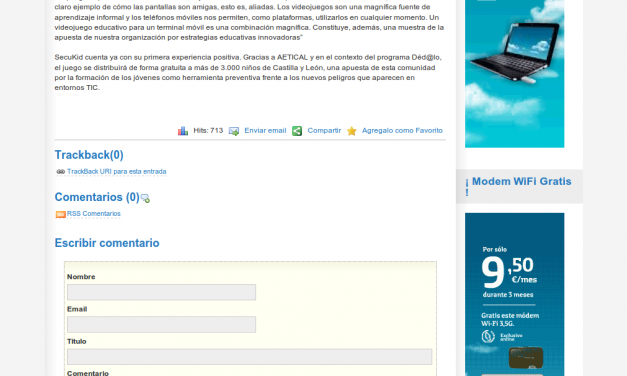Screen dimensions: 627x376
Task: Click the add comment bubble icon
Action: [145, 198]
